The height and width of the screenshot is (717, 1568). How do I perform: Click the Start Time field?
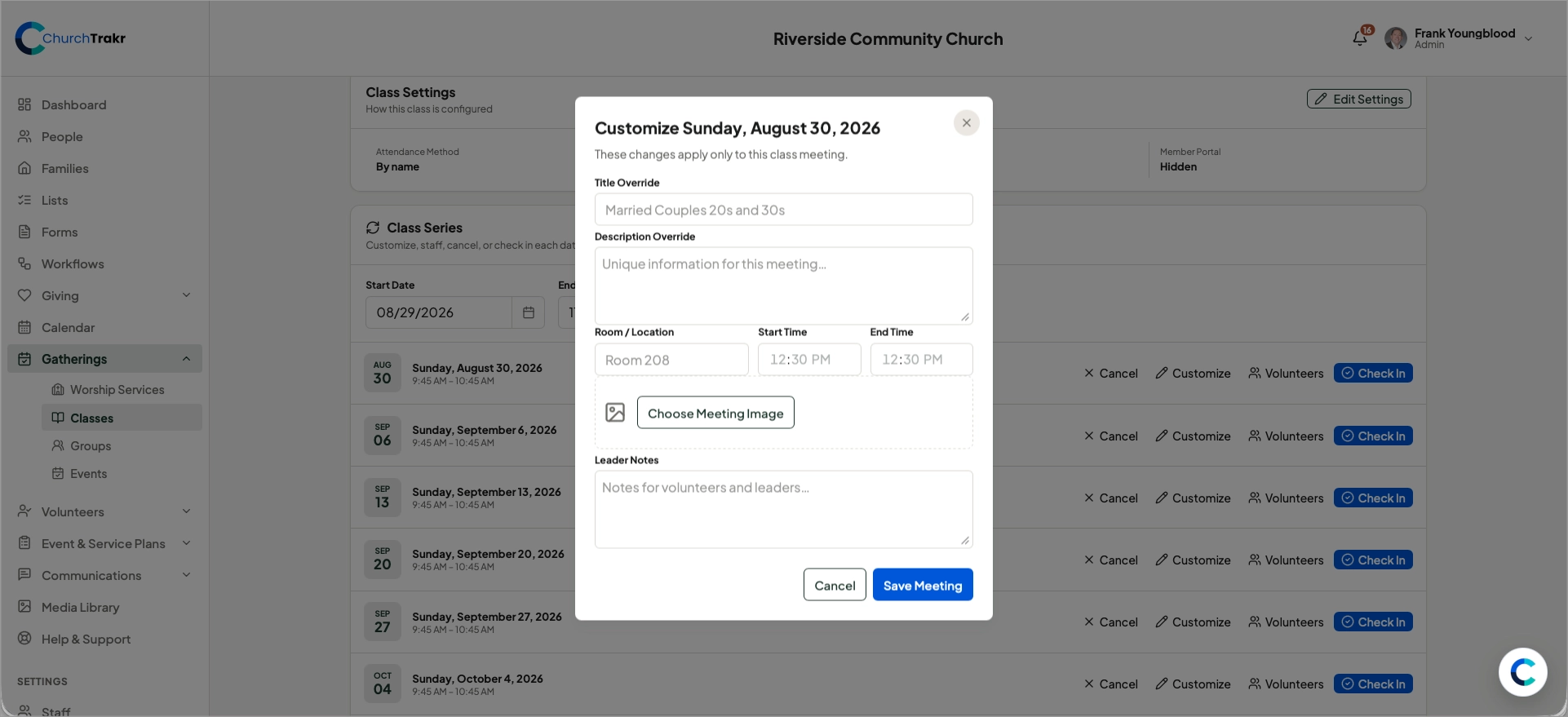[809, 360]
